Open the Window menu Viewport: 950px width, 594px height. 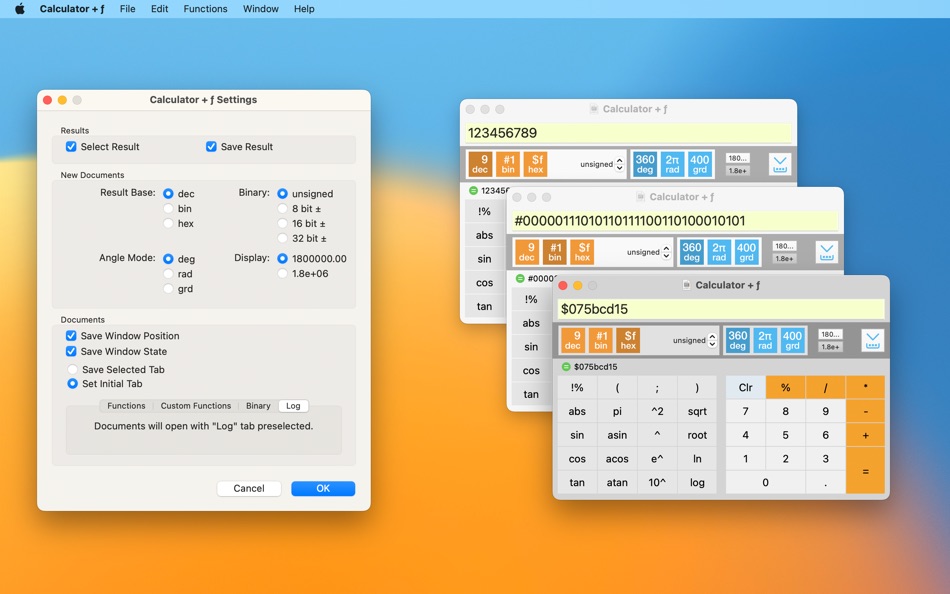[261, 8]
